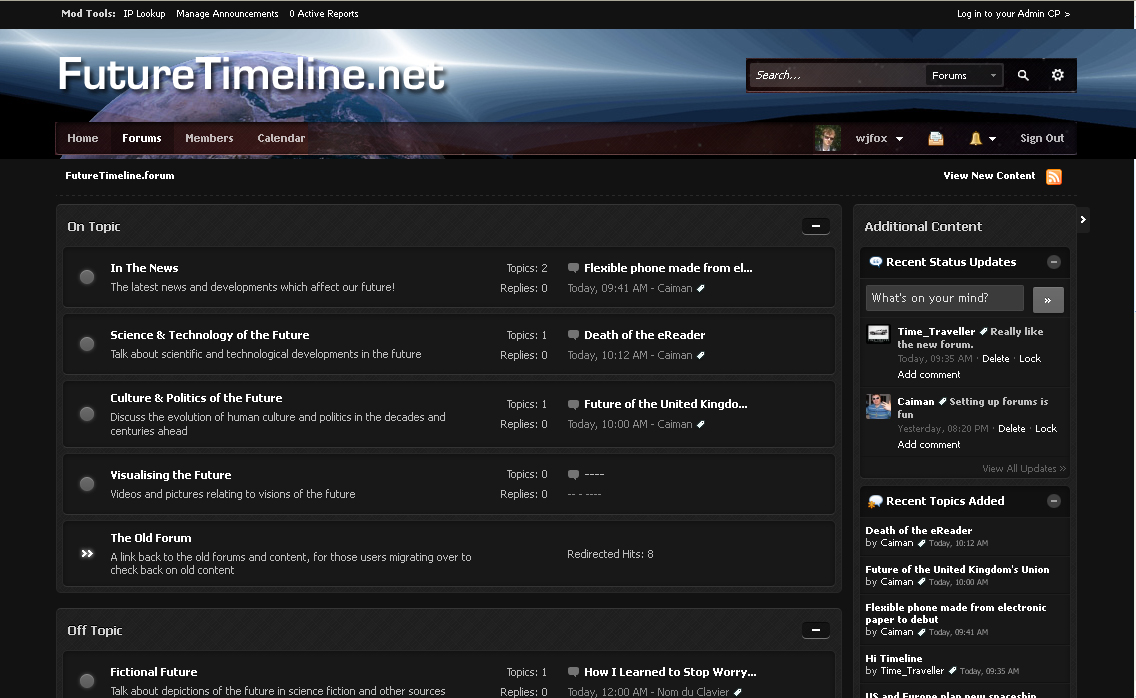Screen dimensions: 1136x698
Task: Open Hi Timeline topic in recent topics
Action: [893, 659]
